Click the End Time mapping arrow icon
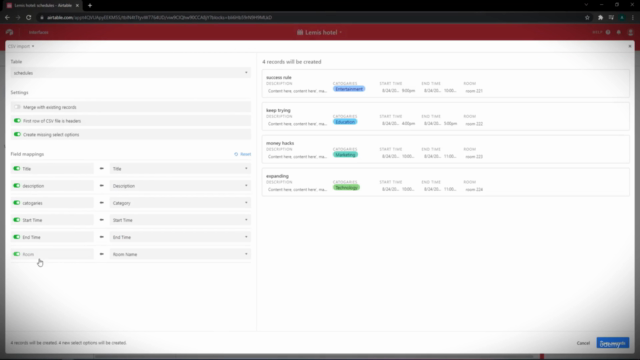 [x=102, y=237]
